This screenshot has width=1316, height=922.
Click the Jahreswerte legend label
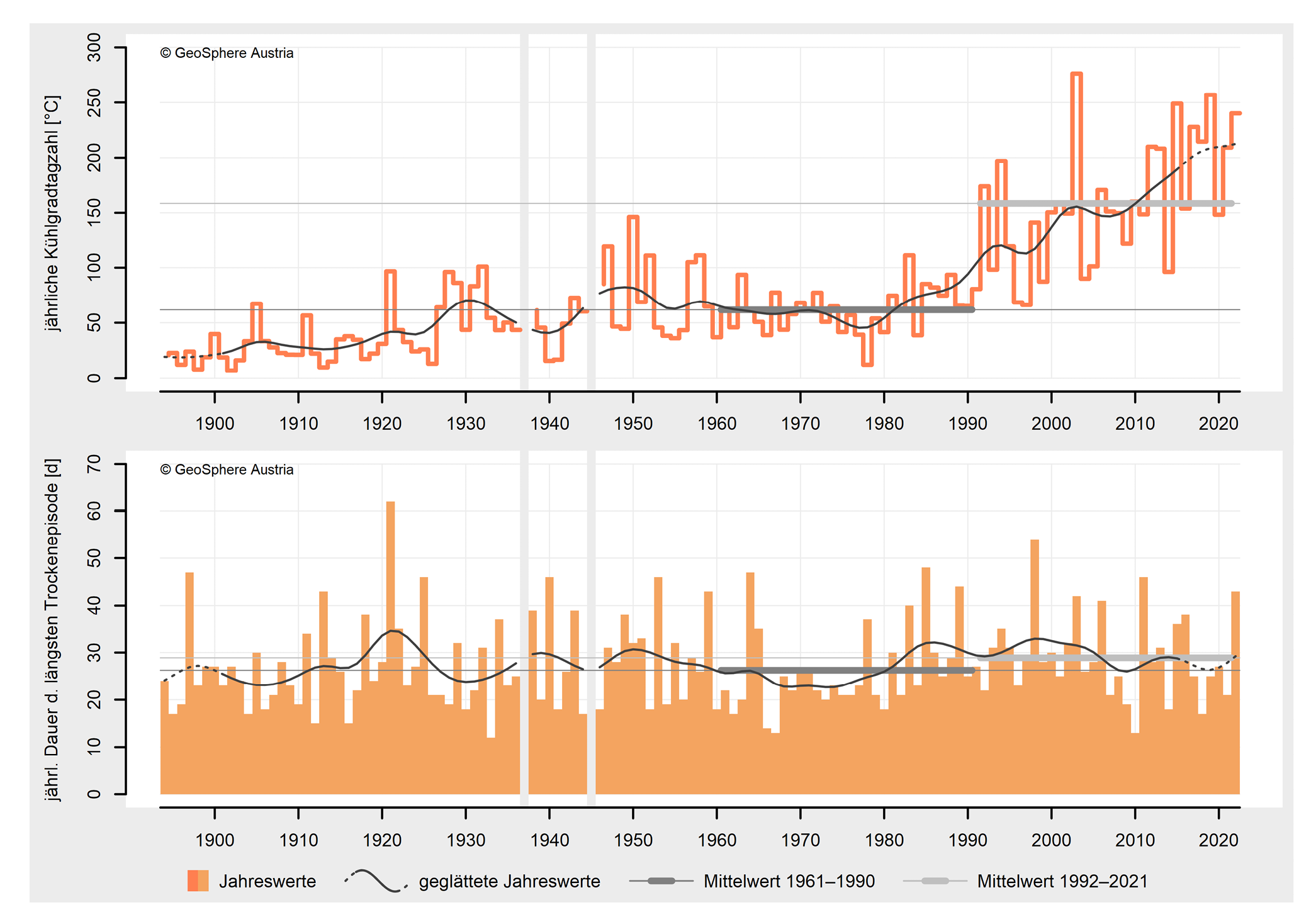coord(267,881)
